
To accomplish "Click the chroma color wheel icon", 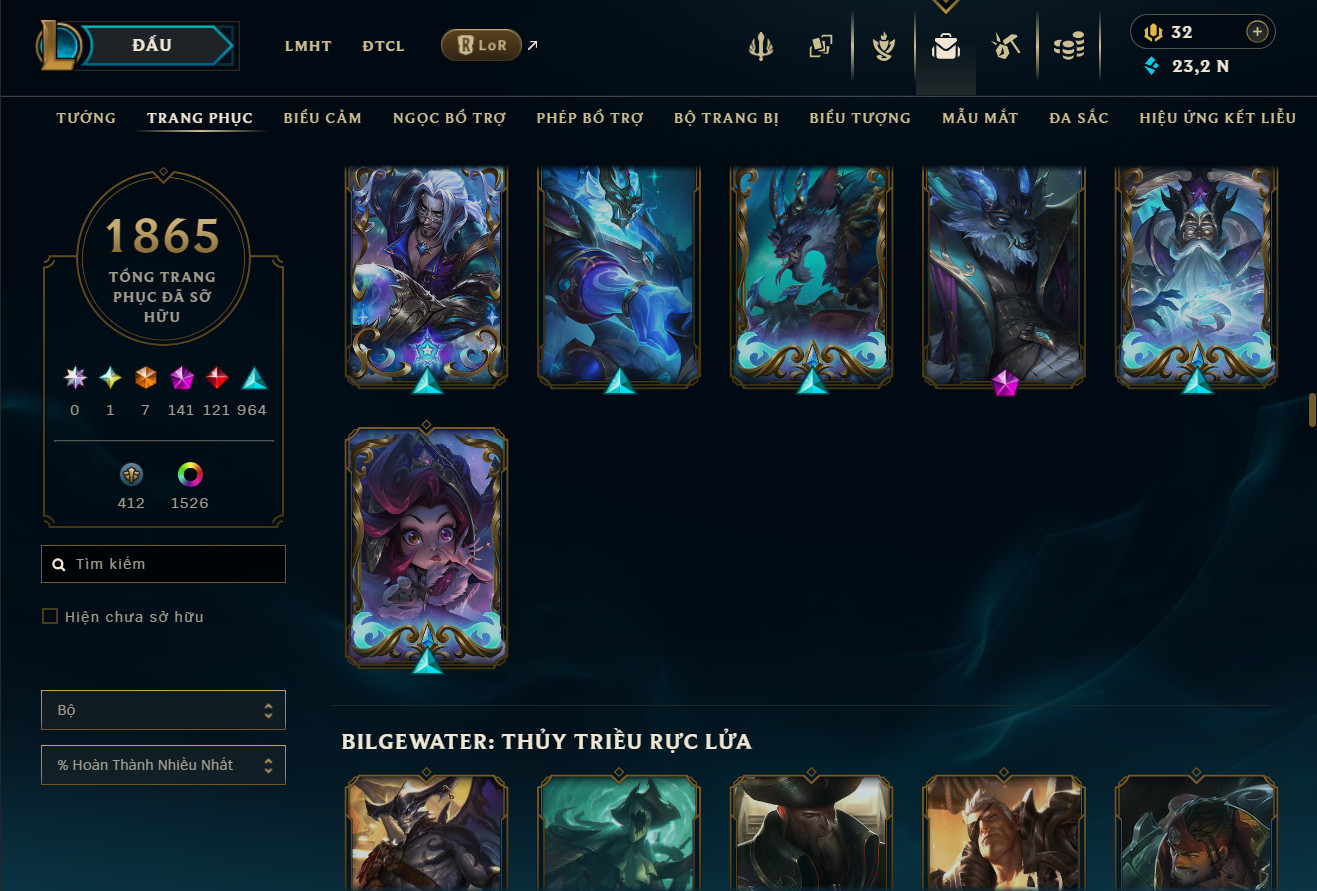I will 190,474.
